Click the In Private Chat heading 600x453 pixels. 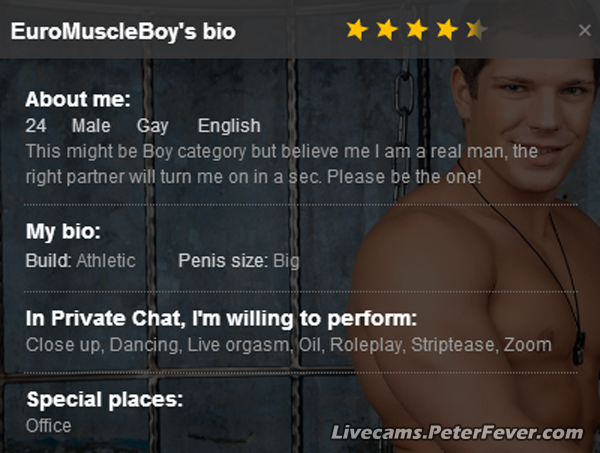coord(221,320)
